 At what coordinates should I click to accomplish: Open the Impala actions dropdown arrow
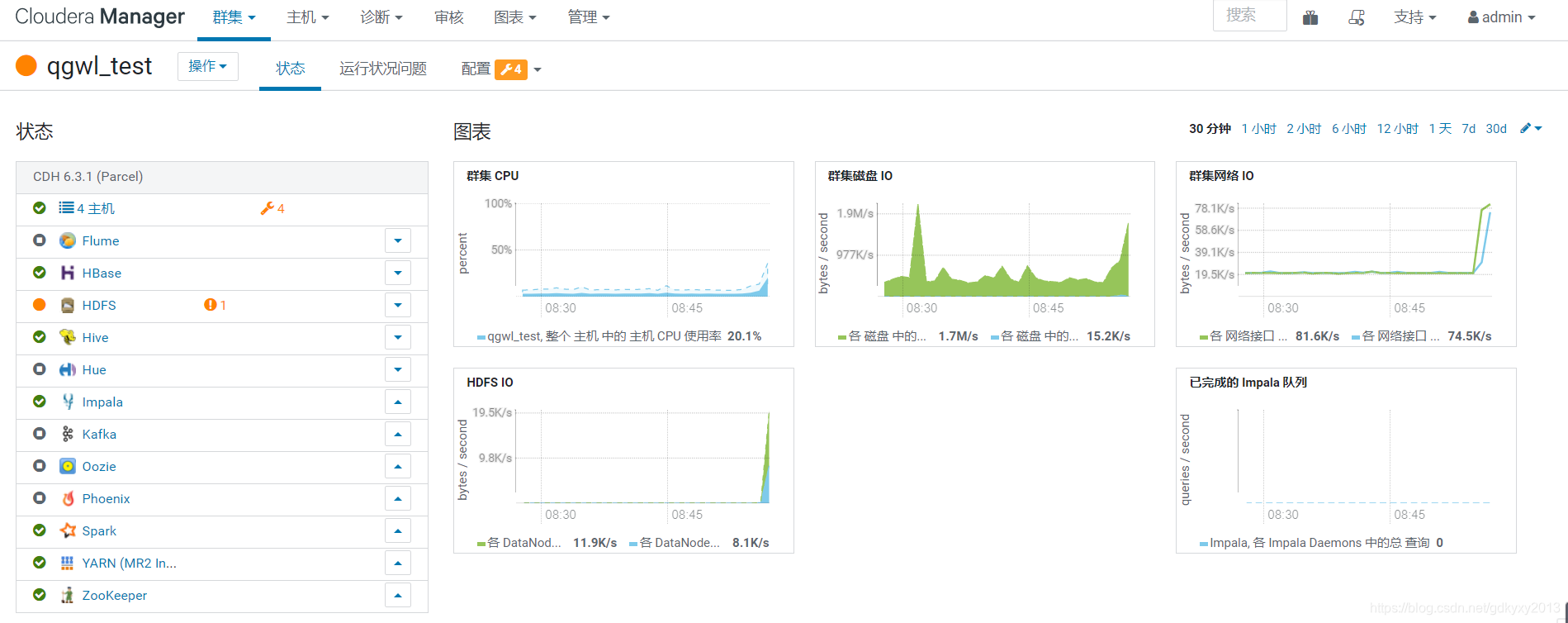coord(398,402)
